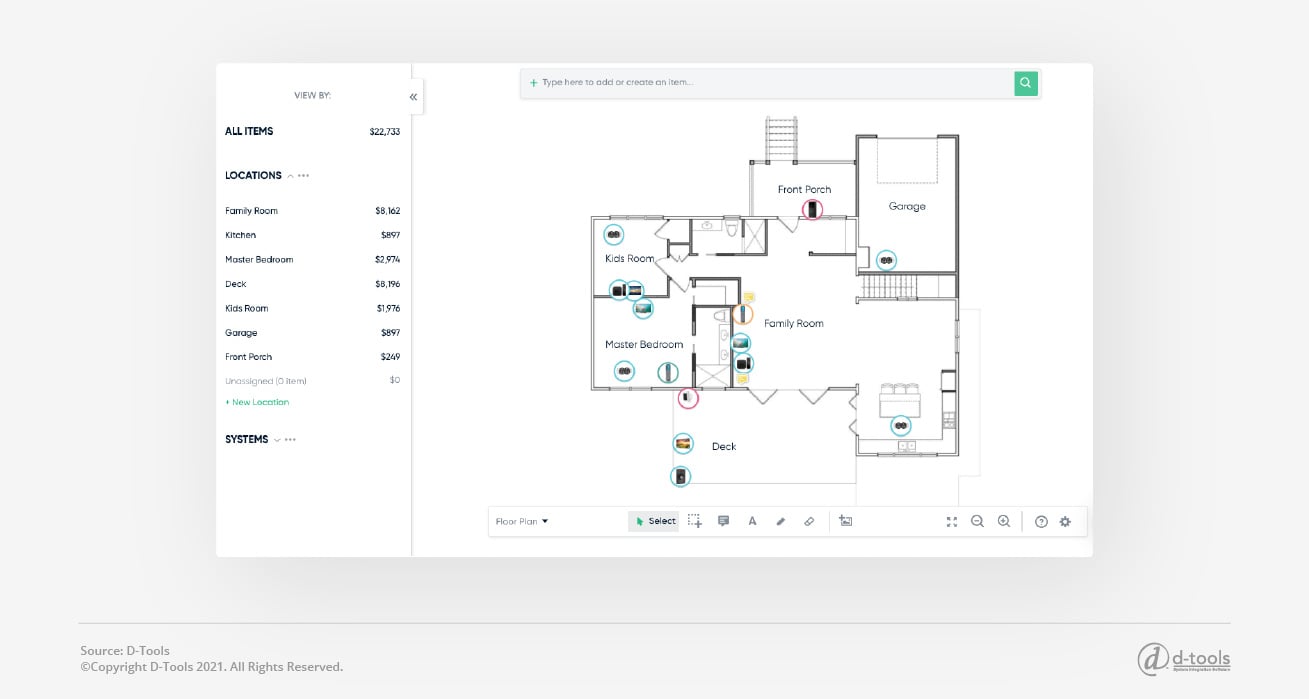This screenshot has height=699, width=1309.
Task: Collapse the LOCATIONS list
Action: [290, 175]
